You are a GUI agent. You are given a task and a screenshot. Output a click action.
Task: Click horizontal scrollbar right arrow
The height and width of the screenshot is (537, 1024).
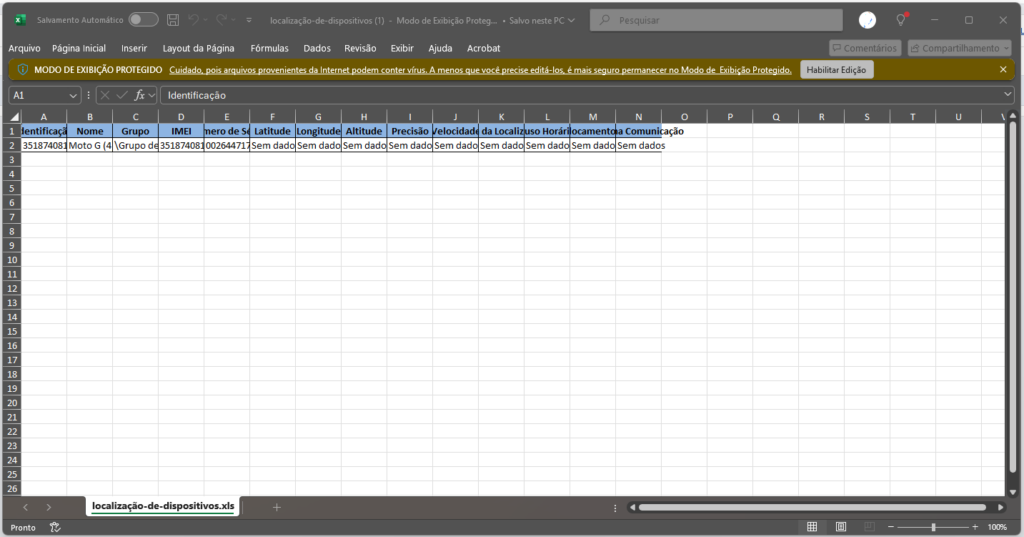pyautogui.click(x=1000, y=507)
